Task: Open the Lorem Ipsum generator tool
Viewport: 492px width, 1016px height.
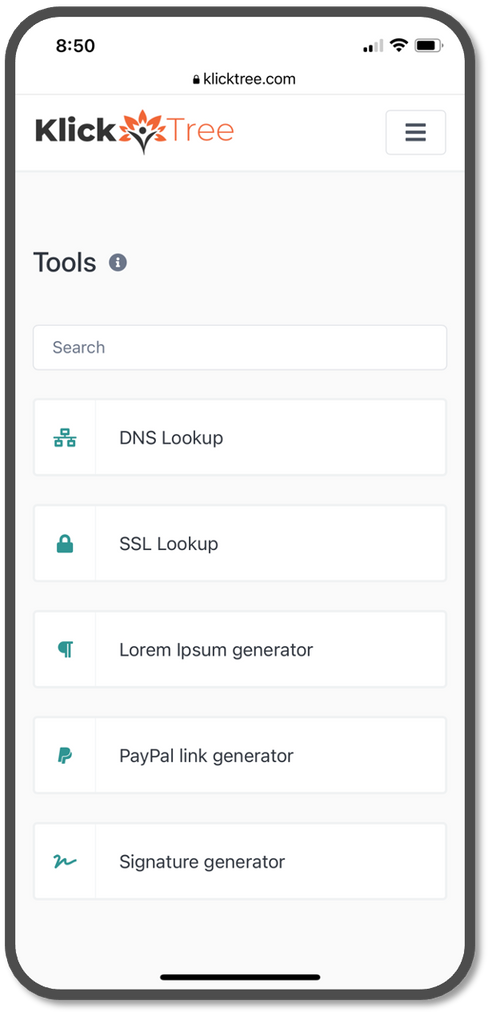Action: [x=240, y=649]
